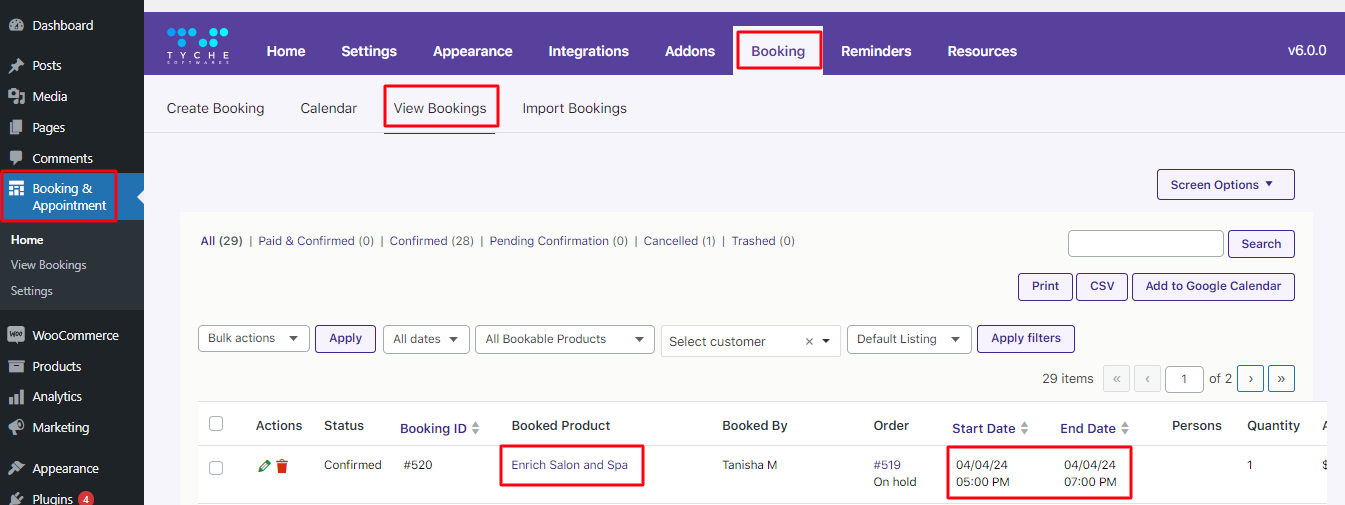Open Enrich Salon and Spa product link

point(570,465)
